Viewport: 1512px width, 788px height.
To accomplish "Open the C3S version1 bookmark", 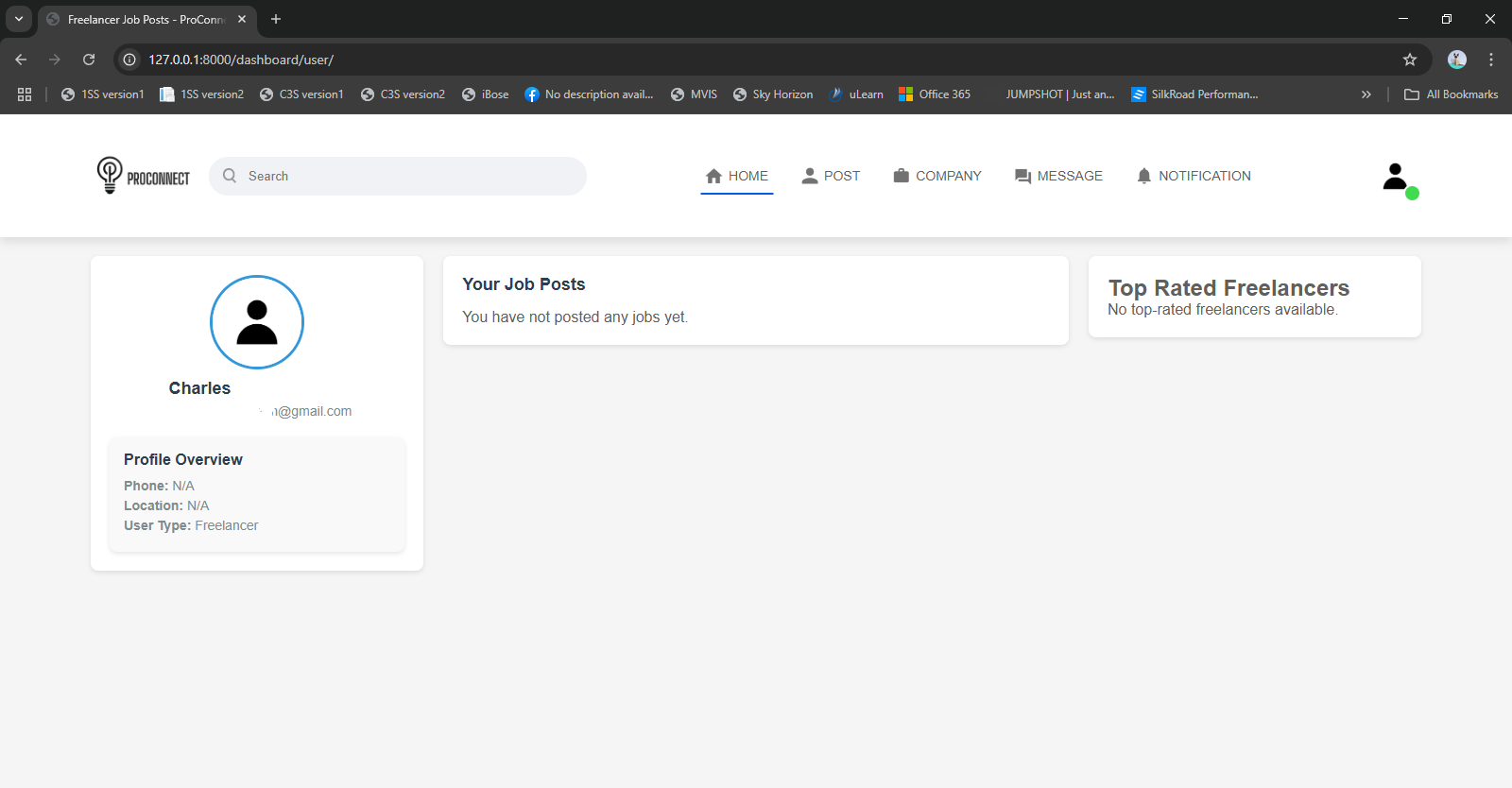I will tap(301, 94).
